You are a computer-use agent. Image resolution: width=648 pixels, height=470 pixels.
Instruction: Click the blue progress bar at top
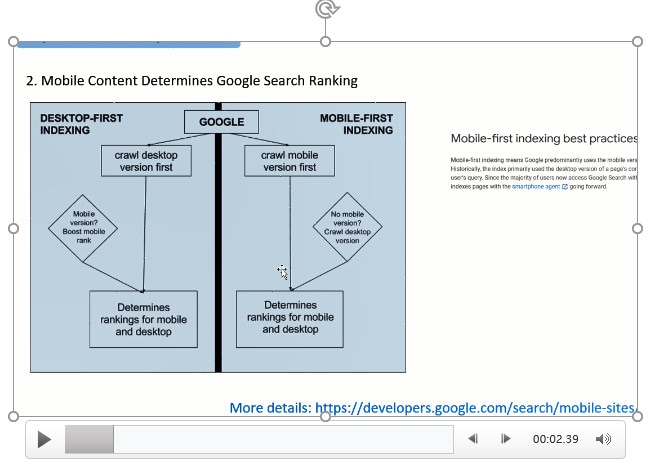pos(129,44)
